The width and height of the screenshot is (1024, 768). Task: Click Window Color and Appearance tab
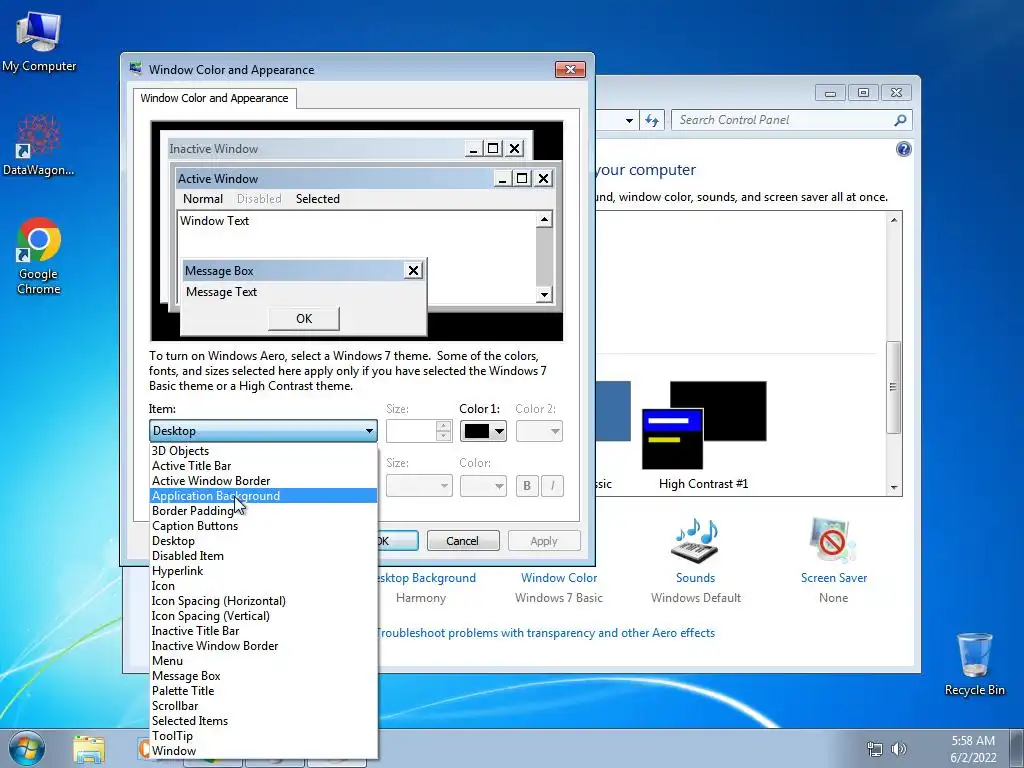pyautogui.click(x=214, y=98)
